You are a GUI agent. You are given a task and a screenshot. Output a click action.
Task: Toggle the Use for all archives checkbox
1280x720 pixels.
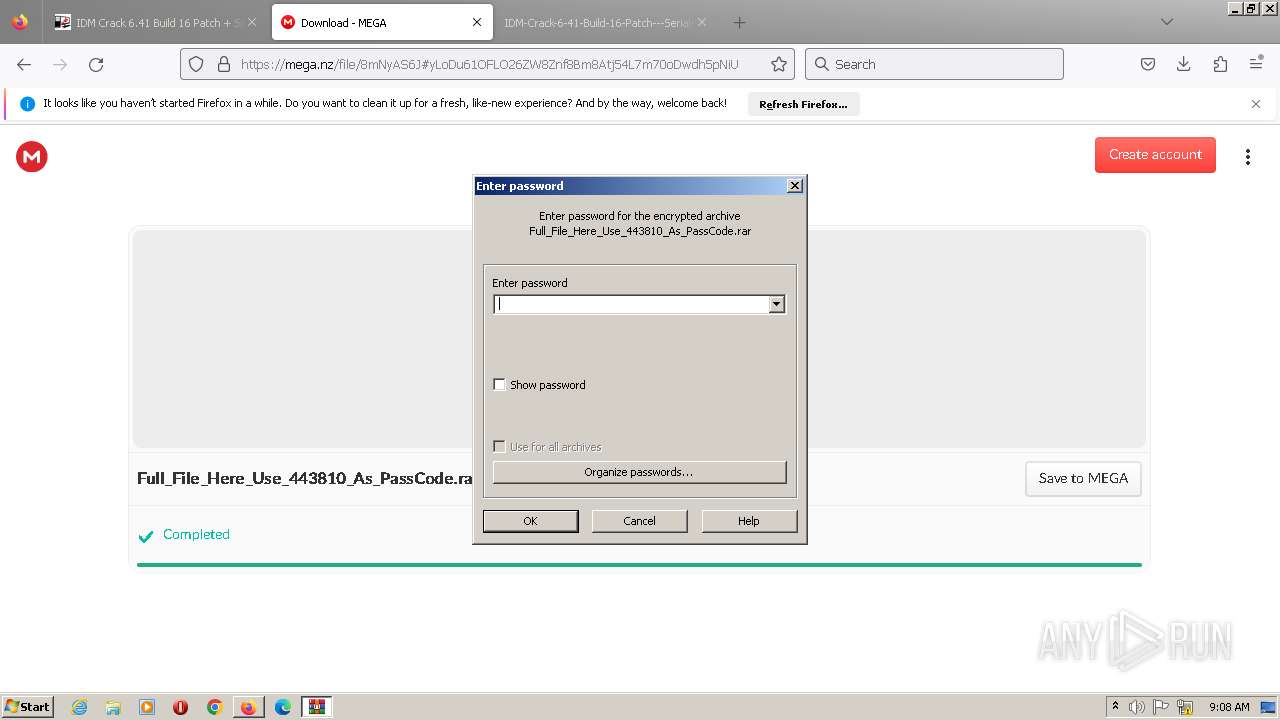499,447
